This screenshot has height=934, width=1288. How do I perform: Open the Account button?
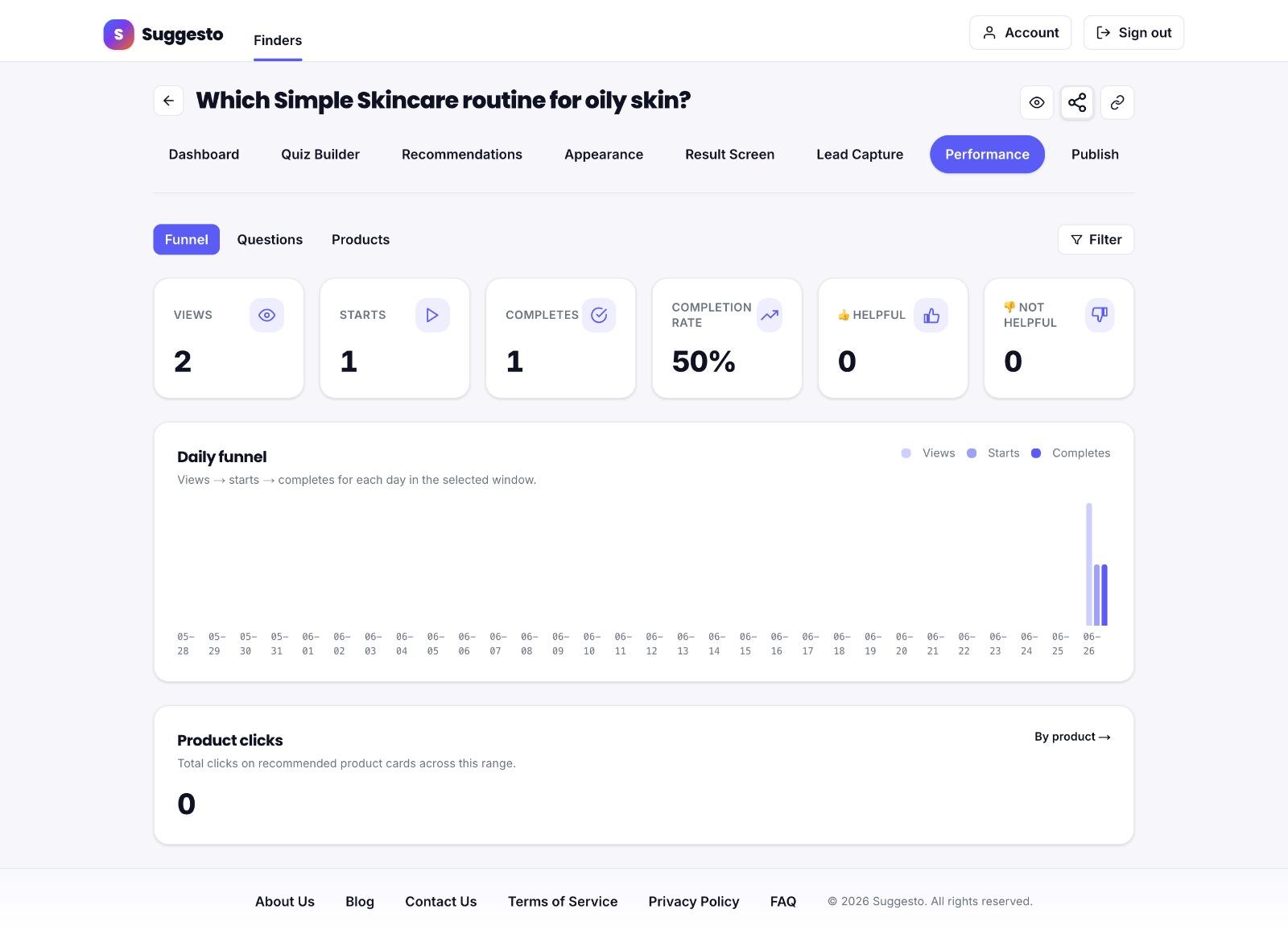(x=1020, y=33)
